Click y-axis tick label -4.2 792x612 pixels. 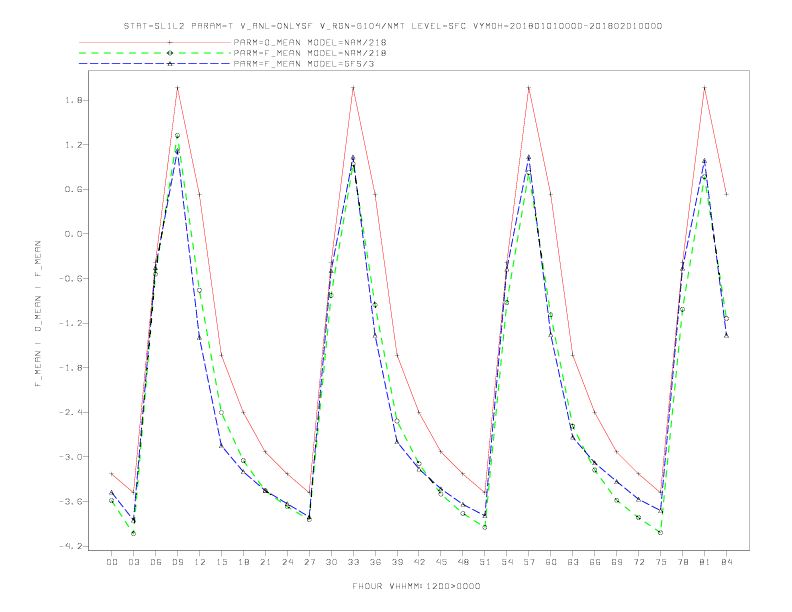[71, 546]
